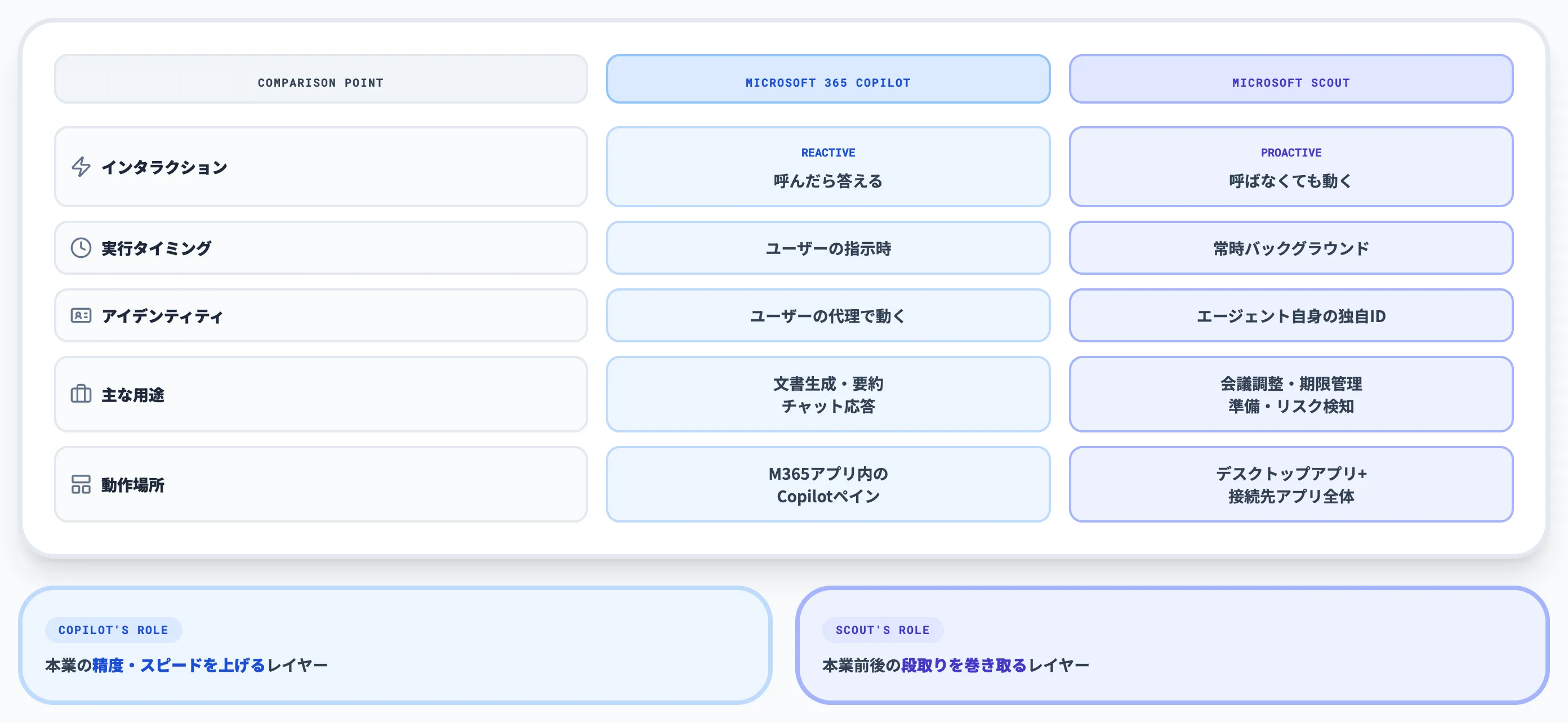Click the PROACTIVE label in Scout column

pos(1290,153)
